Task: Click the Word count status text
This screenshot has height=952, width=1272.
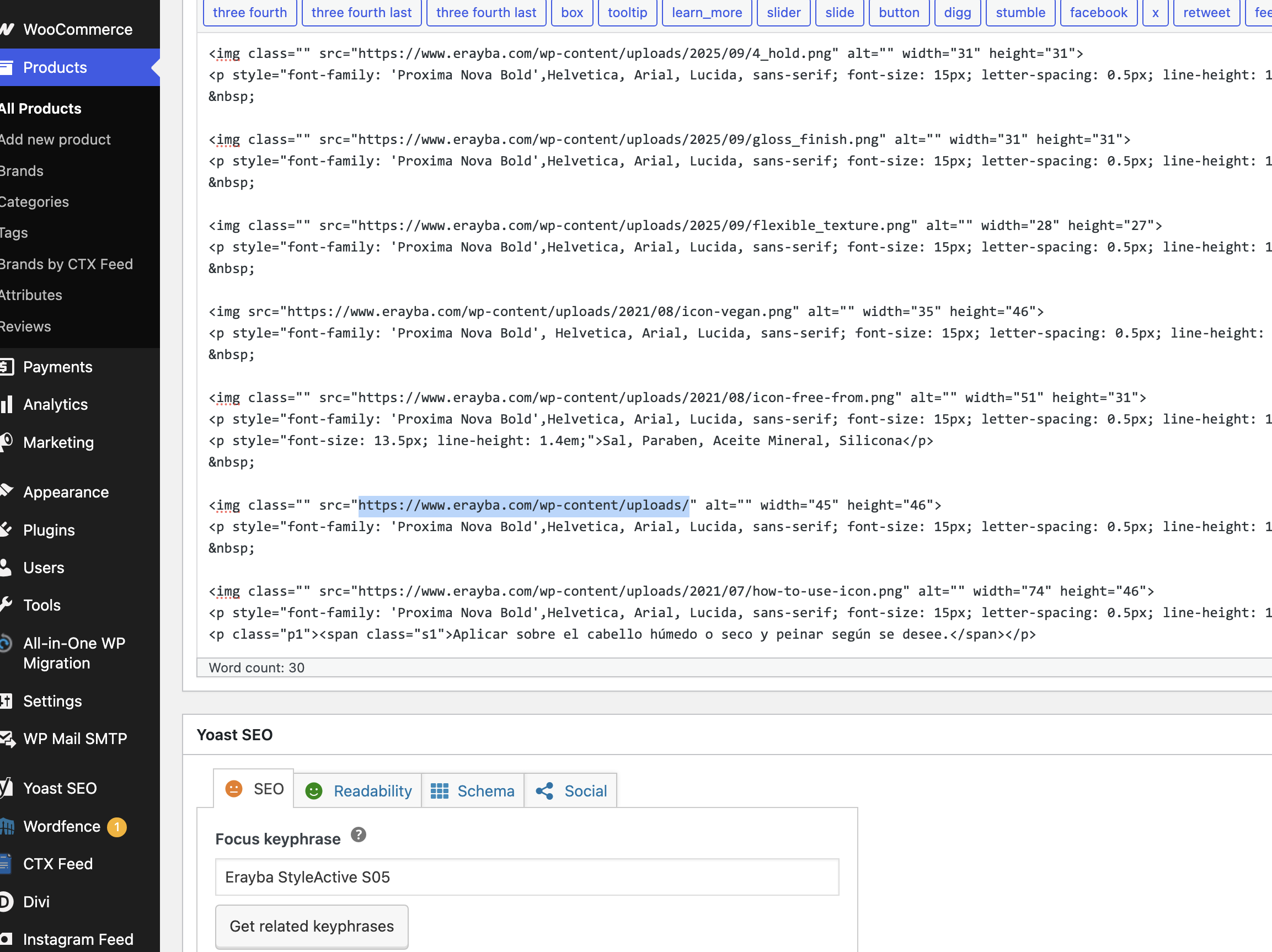Action: point(256,667)
